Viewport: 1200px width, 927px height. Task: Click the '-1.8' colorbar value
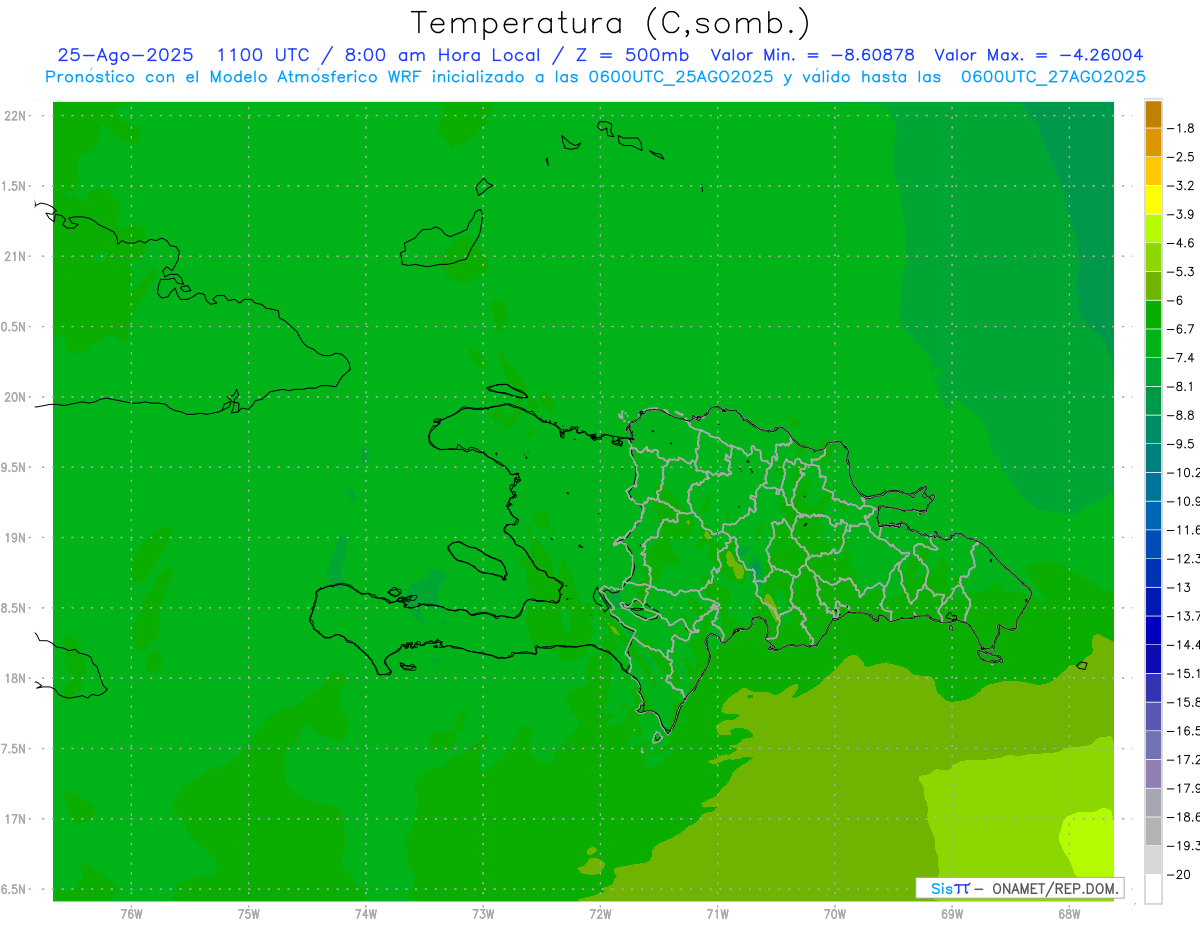(x=1182, y=128)
